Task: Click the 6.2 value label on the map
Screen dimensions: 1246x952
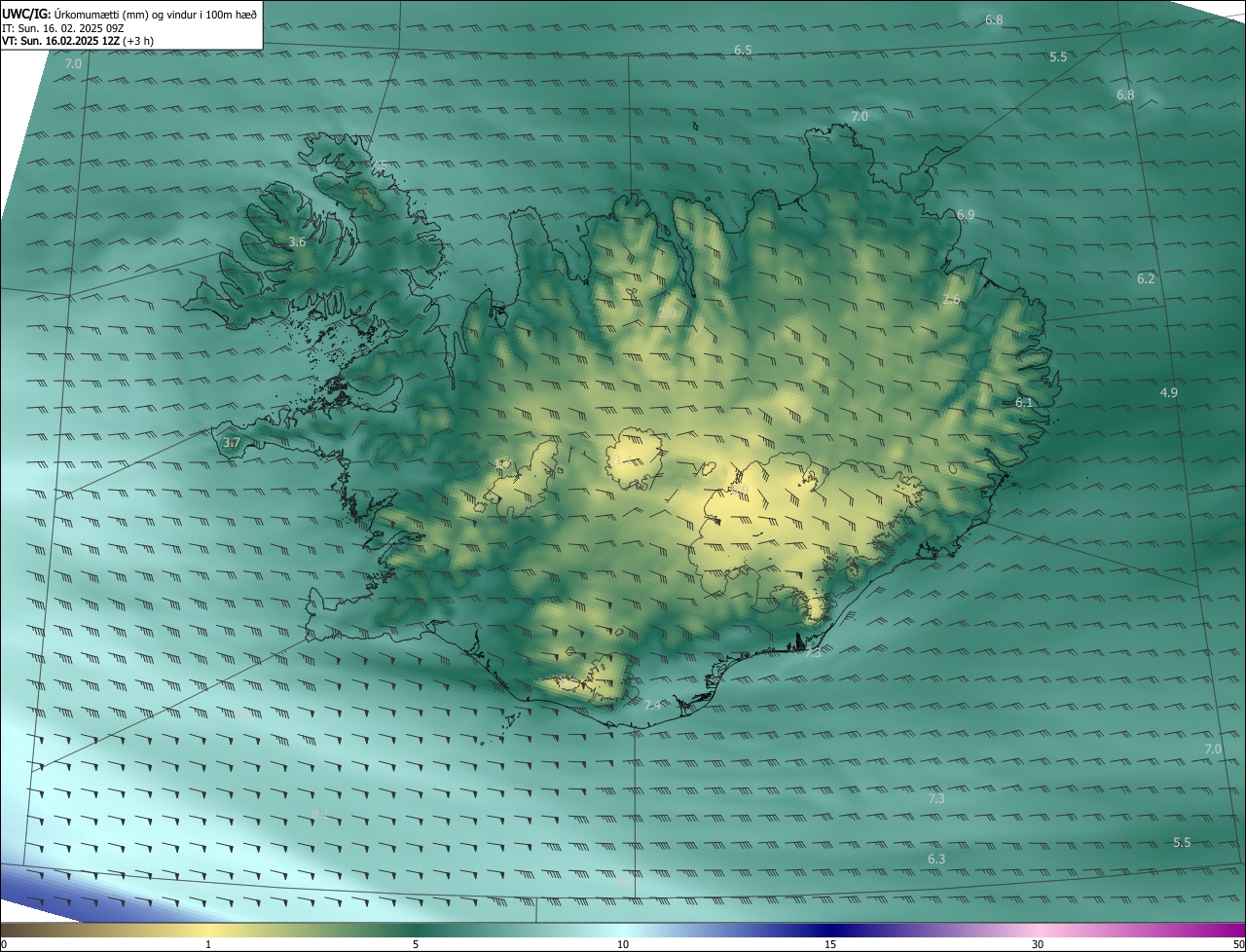Action: pyautogui.click(x=1146, y=279)
